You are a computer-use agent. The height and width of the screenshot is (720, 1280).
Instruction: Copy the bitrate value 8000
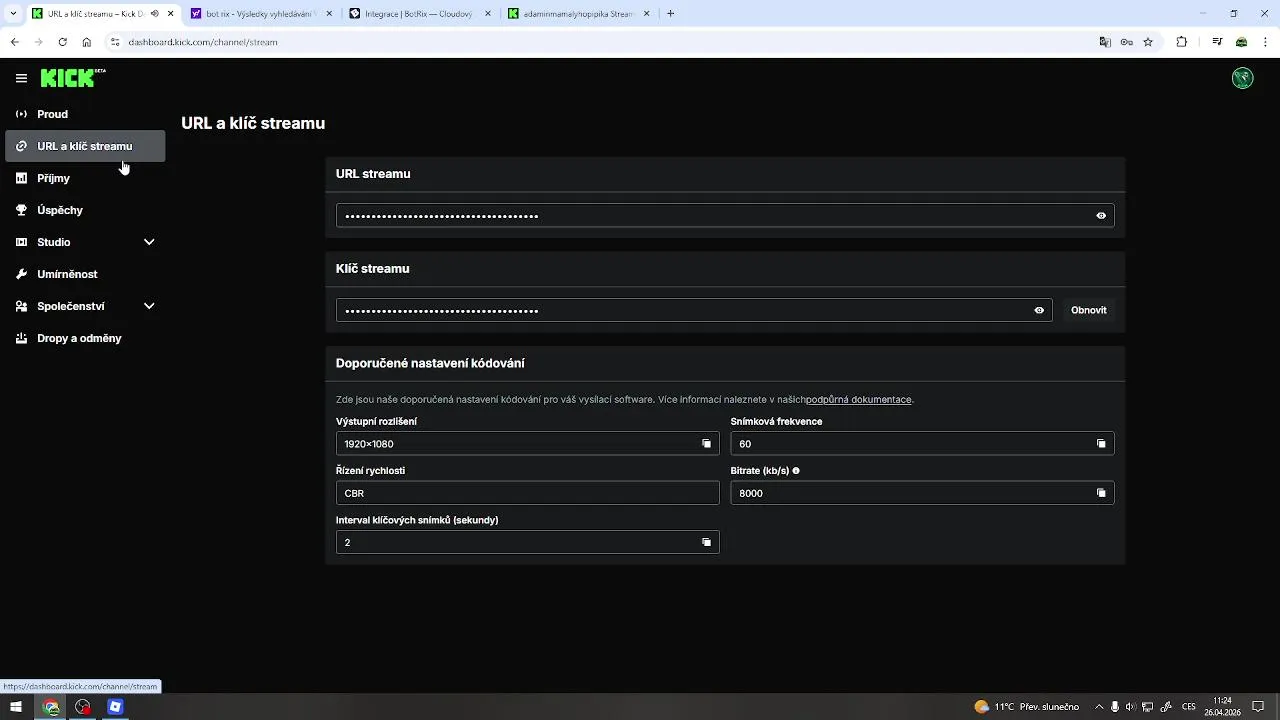coord(1101,493)
